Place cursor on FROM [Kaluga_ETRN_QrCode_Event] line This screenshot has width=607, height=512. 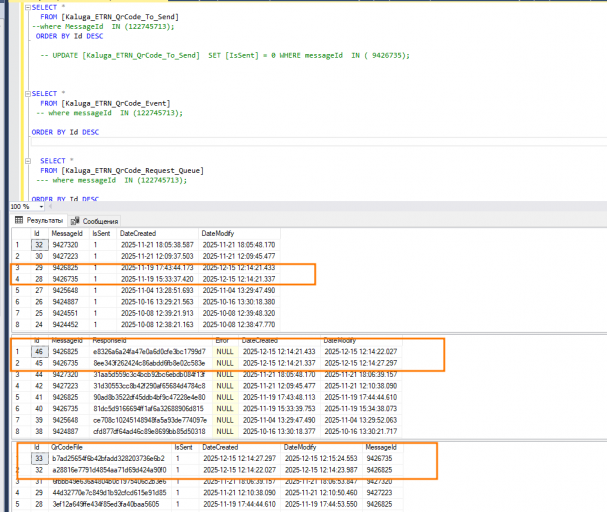[105, 103]
